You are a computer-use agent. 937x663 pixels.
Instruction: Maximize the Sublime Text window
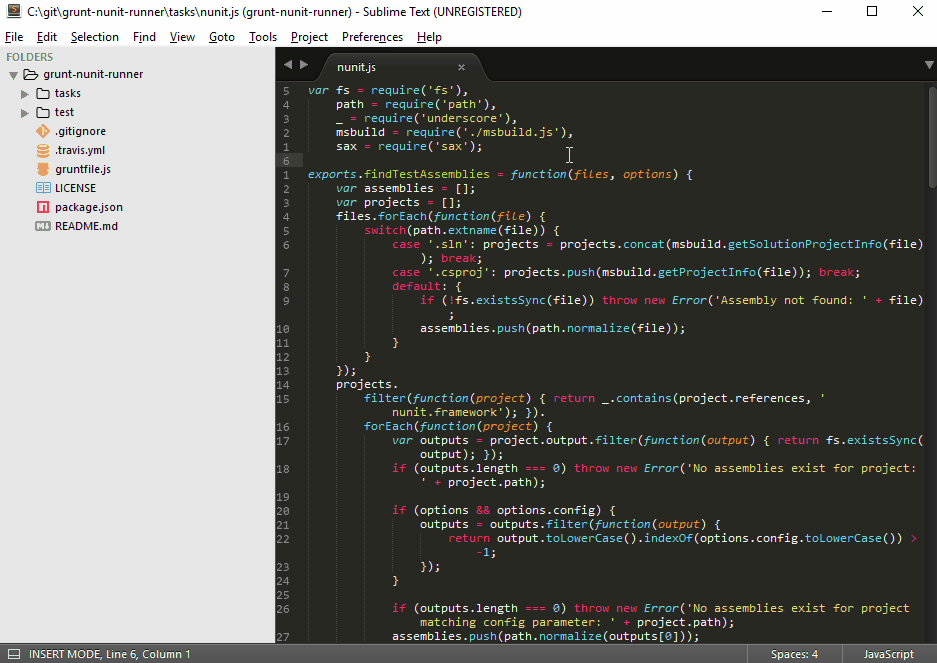pyautogui.click(x=872, y=11)
